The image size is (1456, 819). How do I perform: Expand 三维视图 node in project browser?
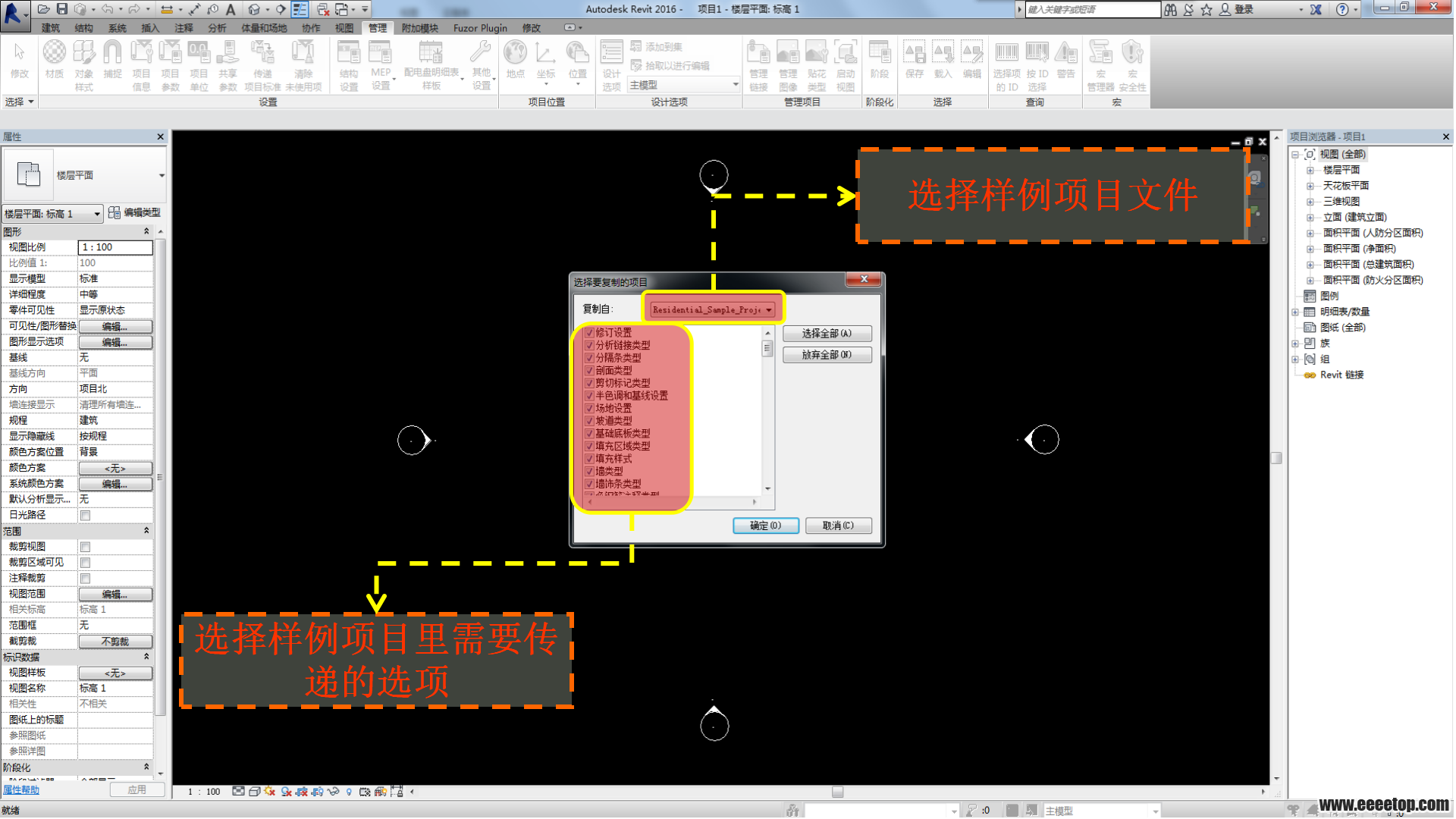(1310, 202)
